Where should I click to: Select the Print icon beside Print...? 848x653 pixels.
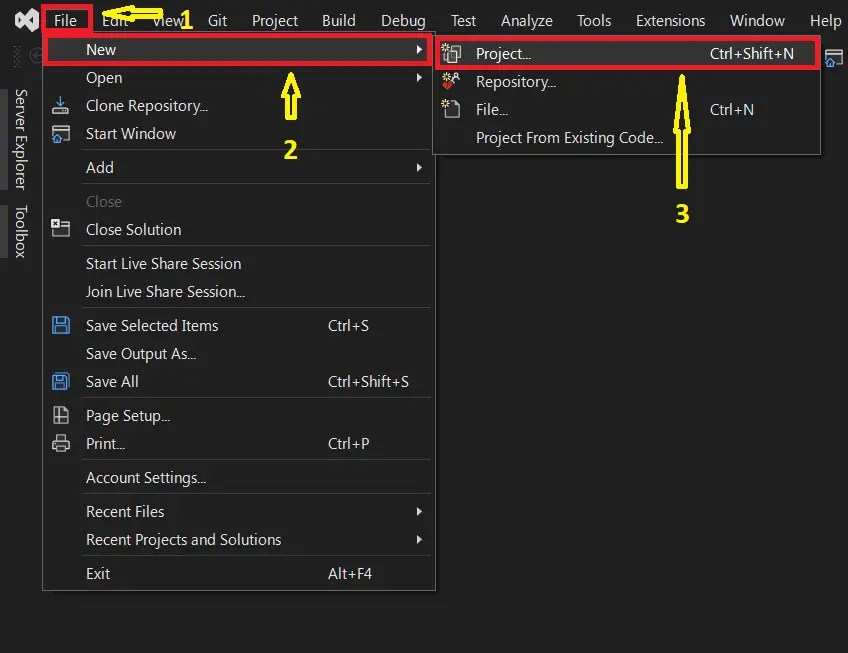coord(61,443)
